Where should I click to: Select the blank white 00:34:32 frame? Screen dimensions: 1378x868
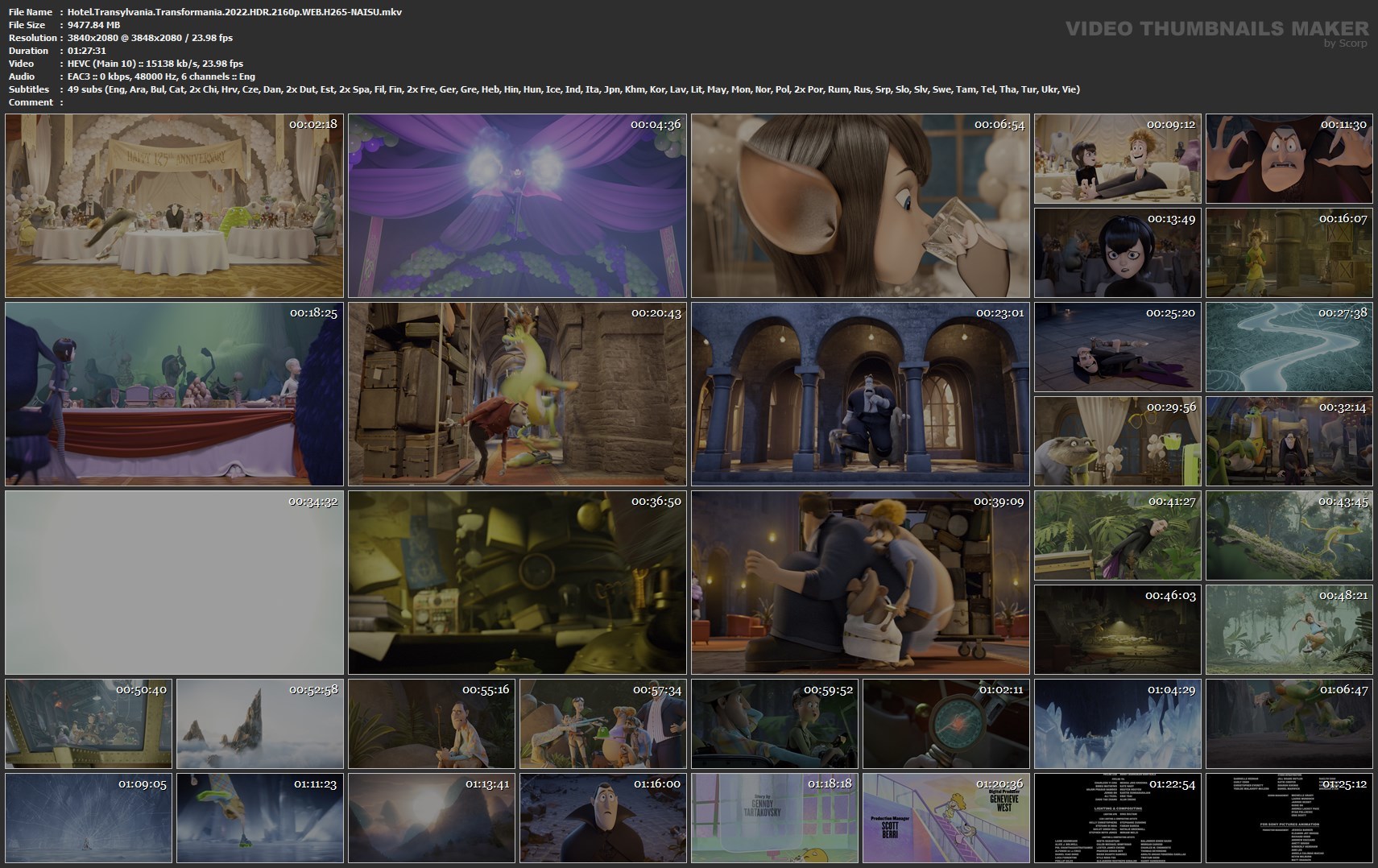point(174,583)
